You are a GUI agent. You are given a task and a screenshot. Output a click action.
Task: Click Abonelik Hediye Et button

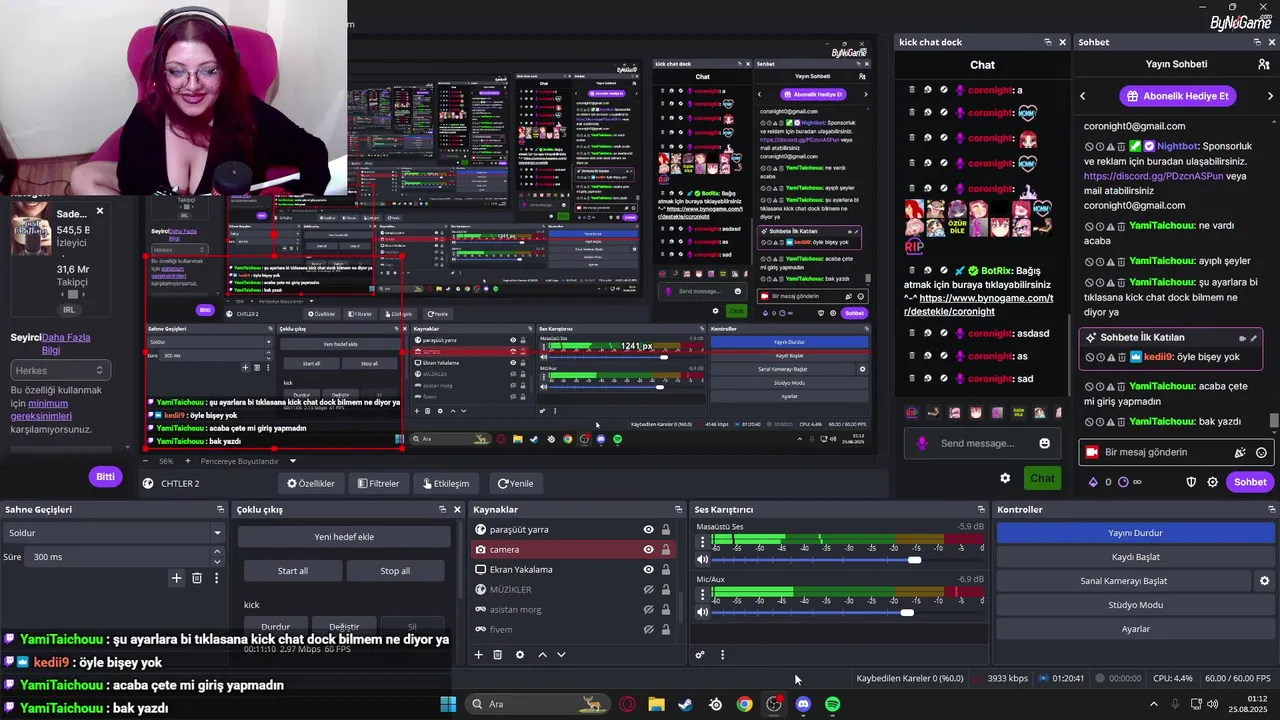click(x=1176, y=96)
